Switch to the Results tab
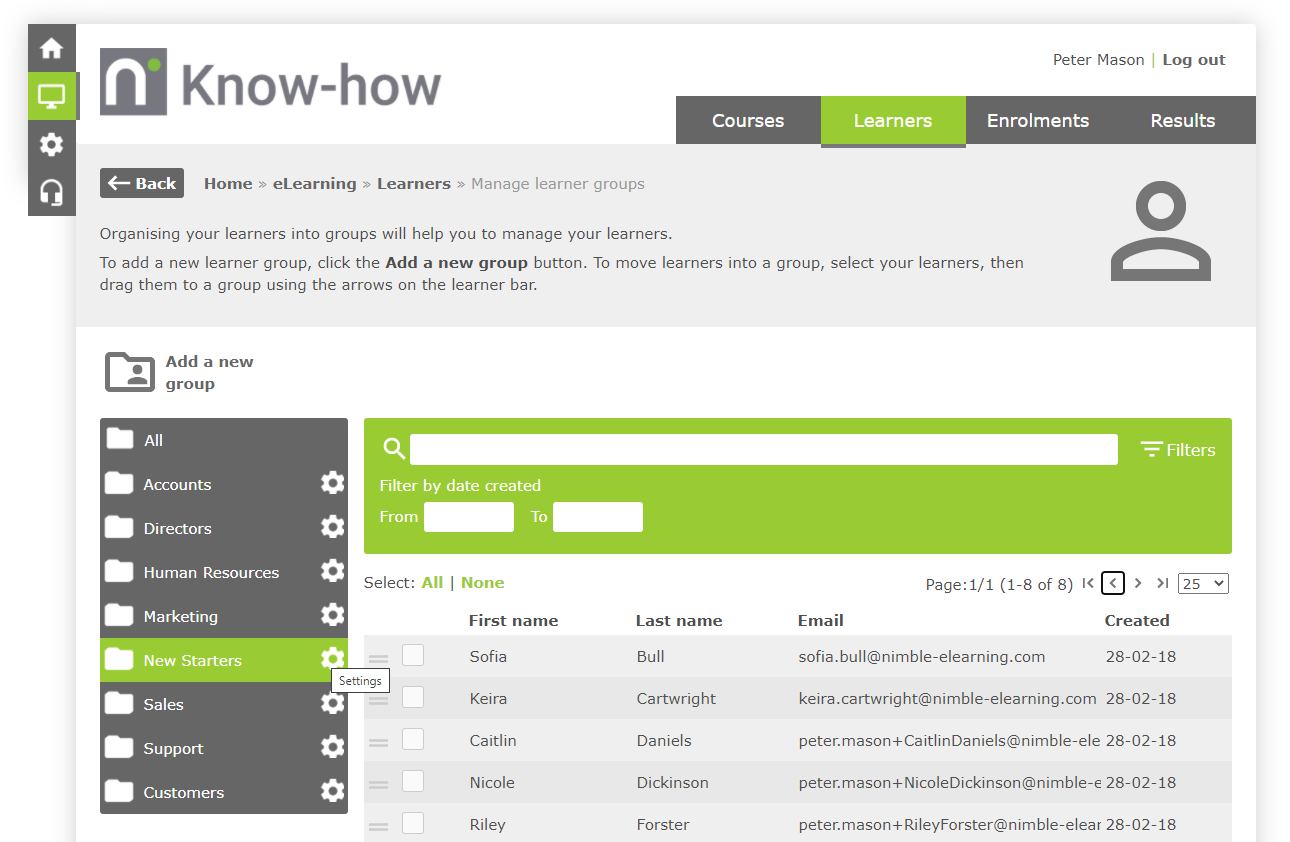Viewport: 1290px width, 842px height. (x=1183, y=121)
